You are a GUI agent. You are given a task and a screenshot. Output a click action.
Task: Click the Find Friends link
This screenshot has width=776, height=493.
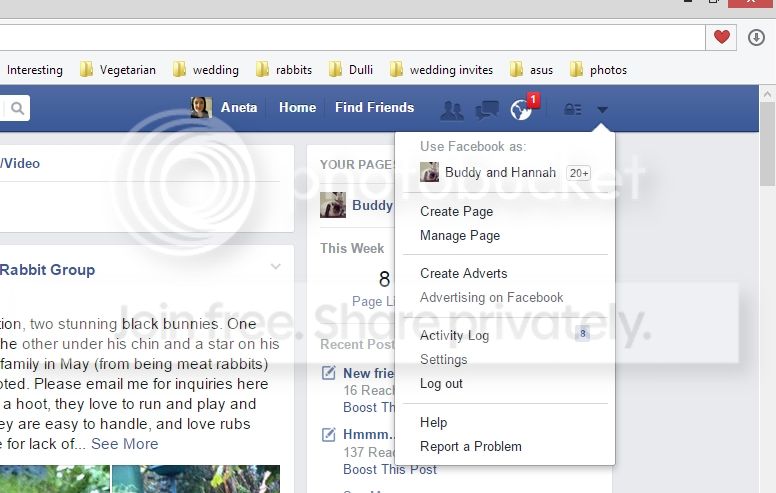(374, 108)
